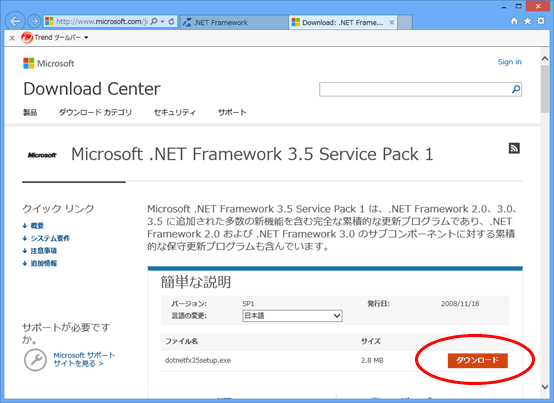Click the RSS feed icon
Screen dimensions: 554x403
point(514,148)
